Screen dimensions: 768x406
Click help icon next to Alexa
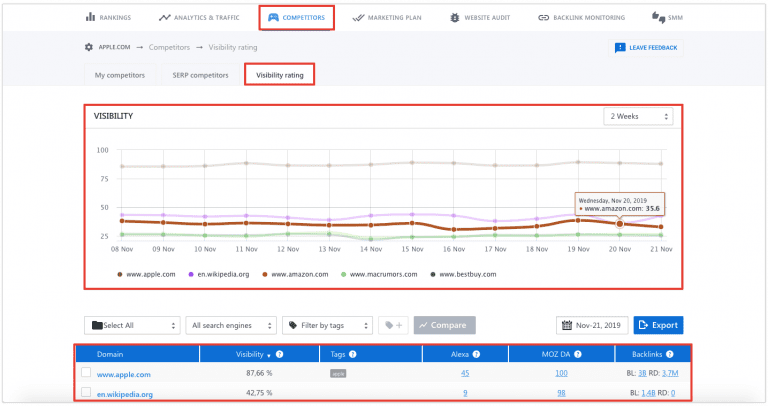(476, 354)
